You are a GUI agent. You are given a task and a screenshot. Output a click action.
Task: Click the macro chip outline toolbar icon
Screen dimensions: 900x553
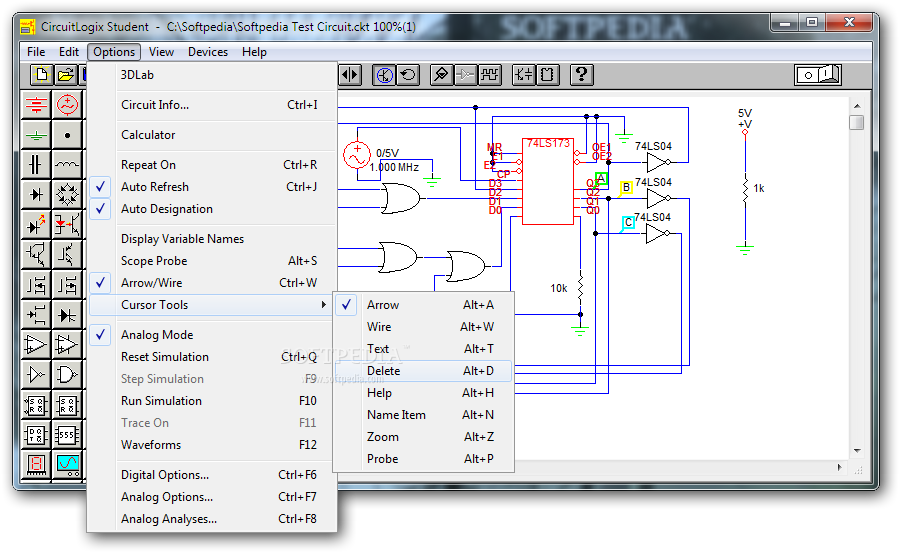548,75
